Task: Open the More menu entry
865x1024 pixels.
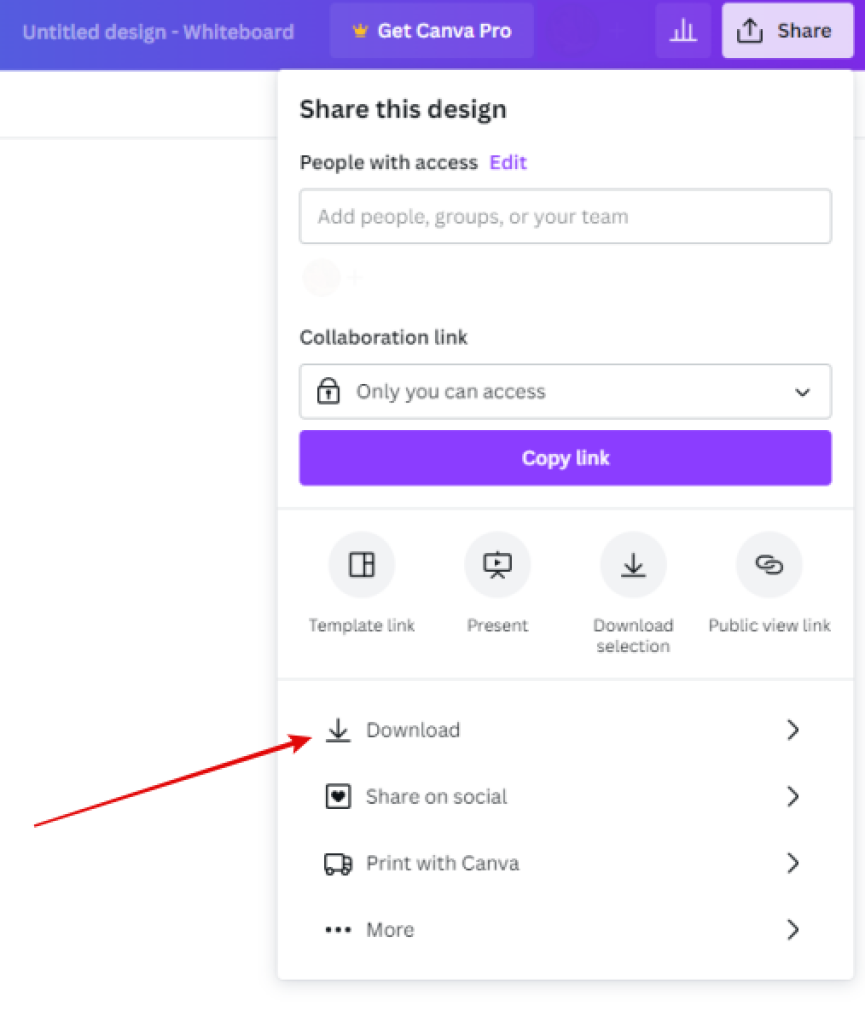Action: tap(565, 930)
